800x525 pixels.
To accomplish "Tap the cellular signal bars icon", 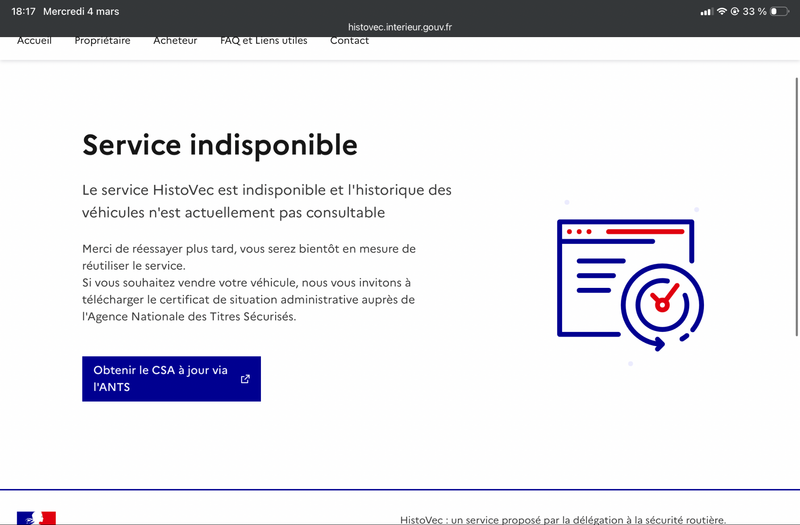I will tap(707, 11).
